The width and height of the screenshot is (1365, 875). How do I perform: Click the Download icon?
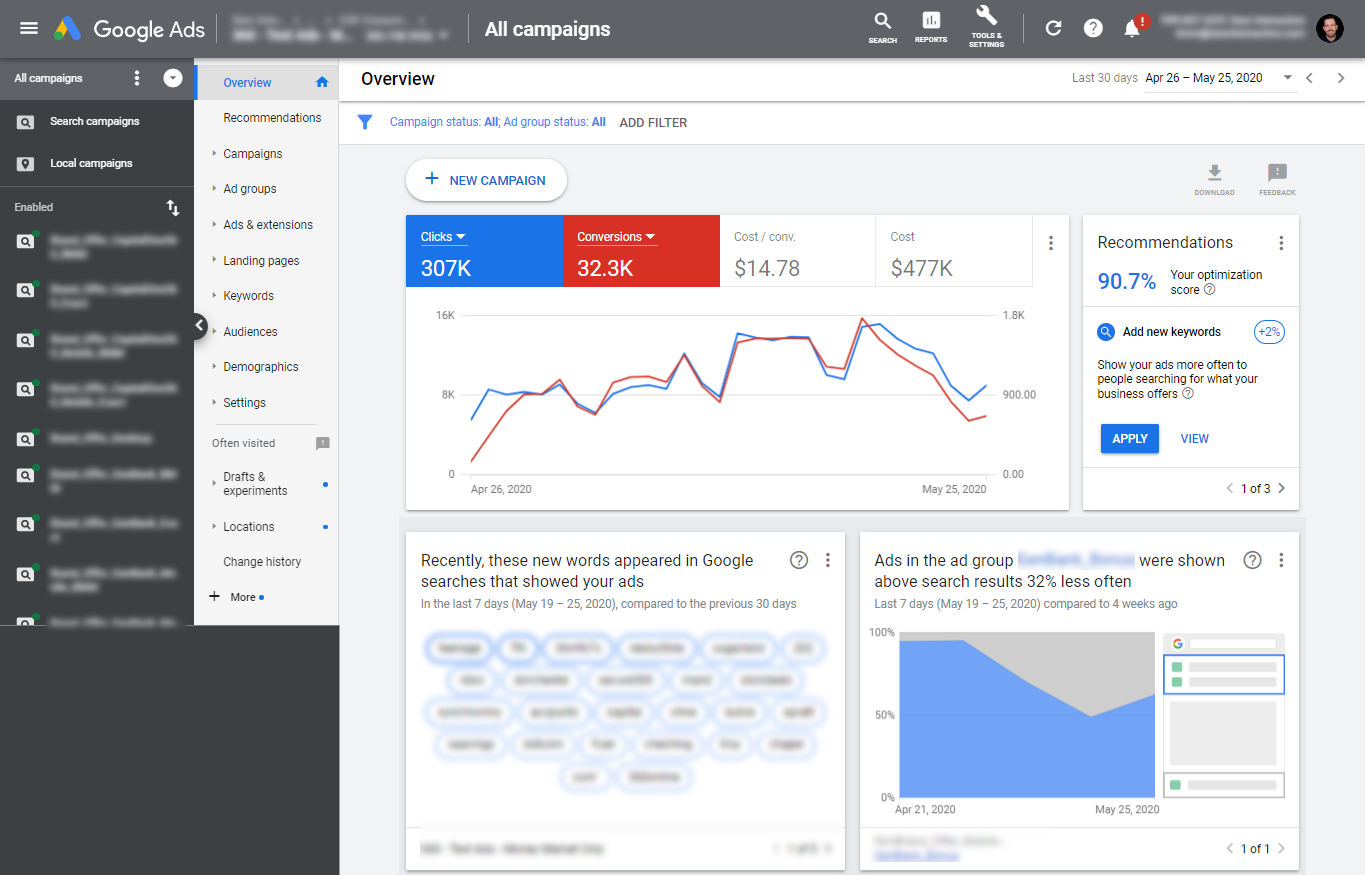tap(1214, 174)
